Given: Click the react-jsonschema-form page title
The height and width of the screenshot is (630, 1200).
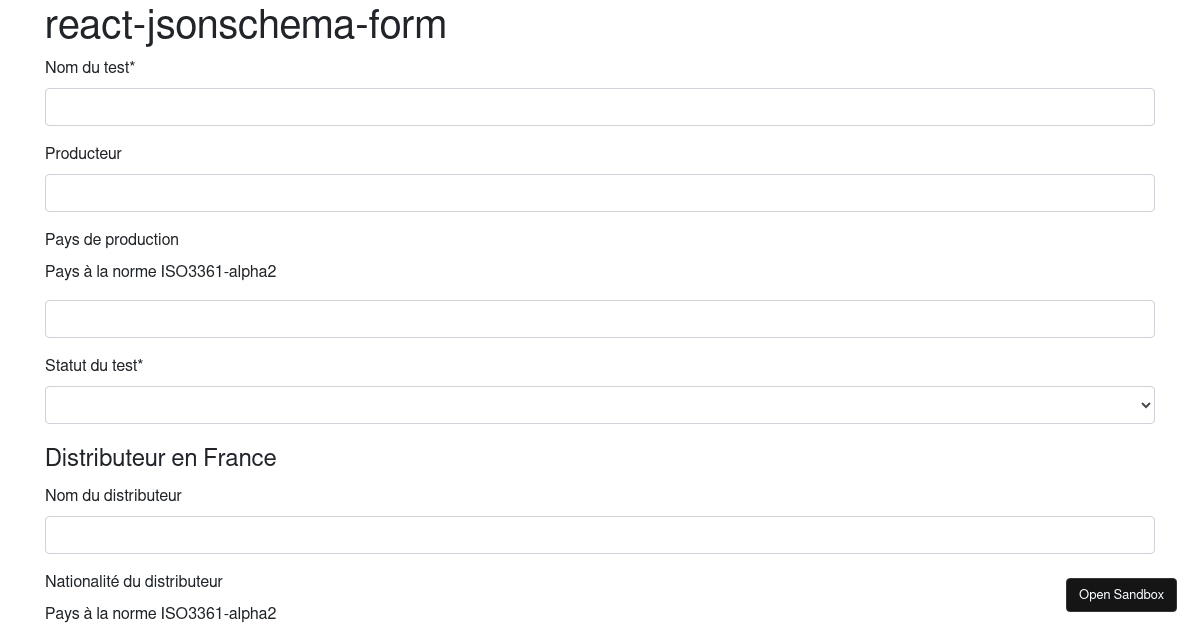Looking at the screenshot, I should [x=246, y=25].
